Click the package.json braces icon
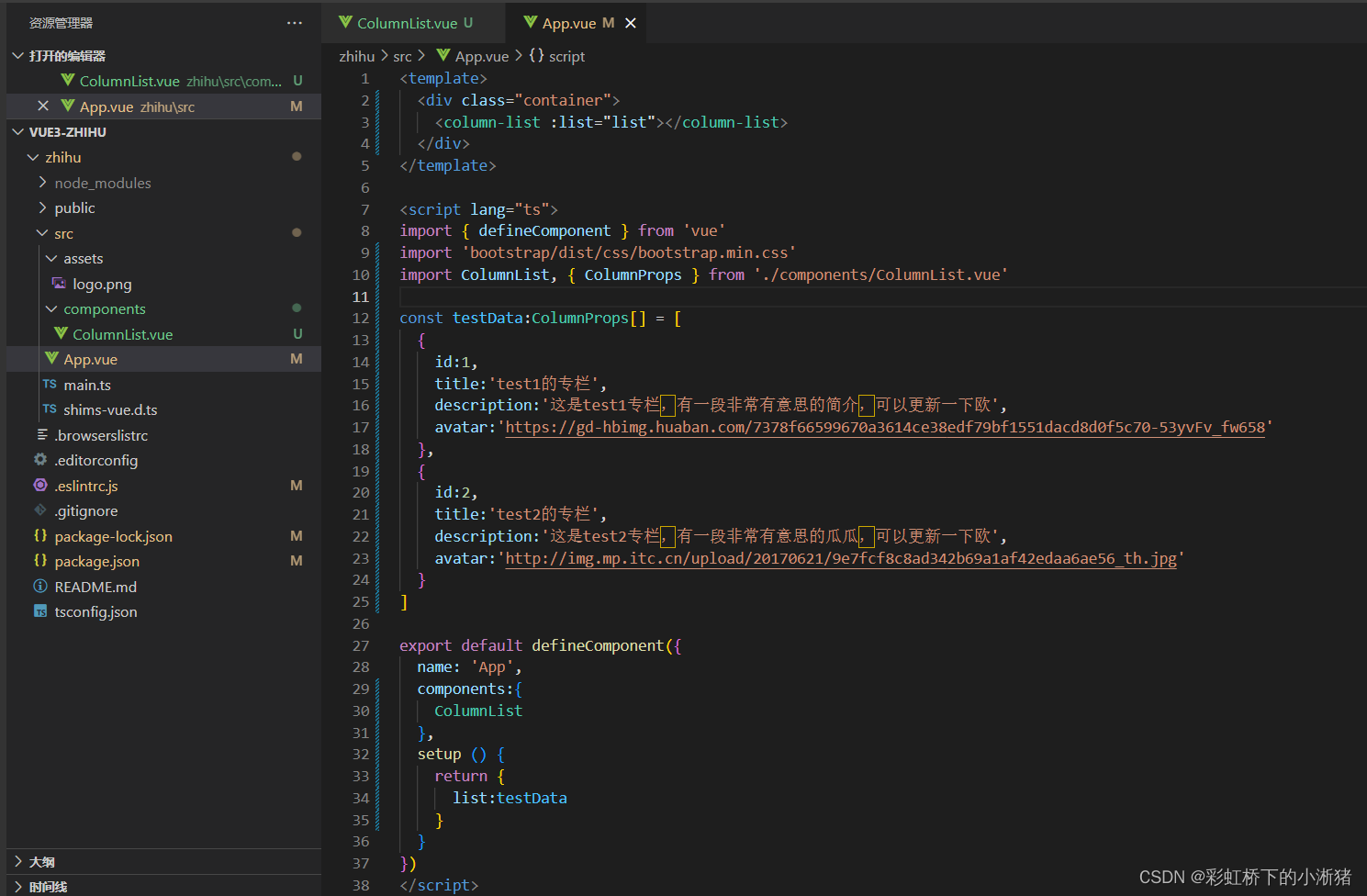 pyautogui.click(x=40, y=560)
